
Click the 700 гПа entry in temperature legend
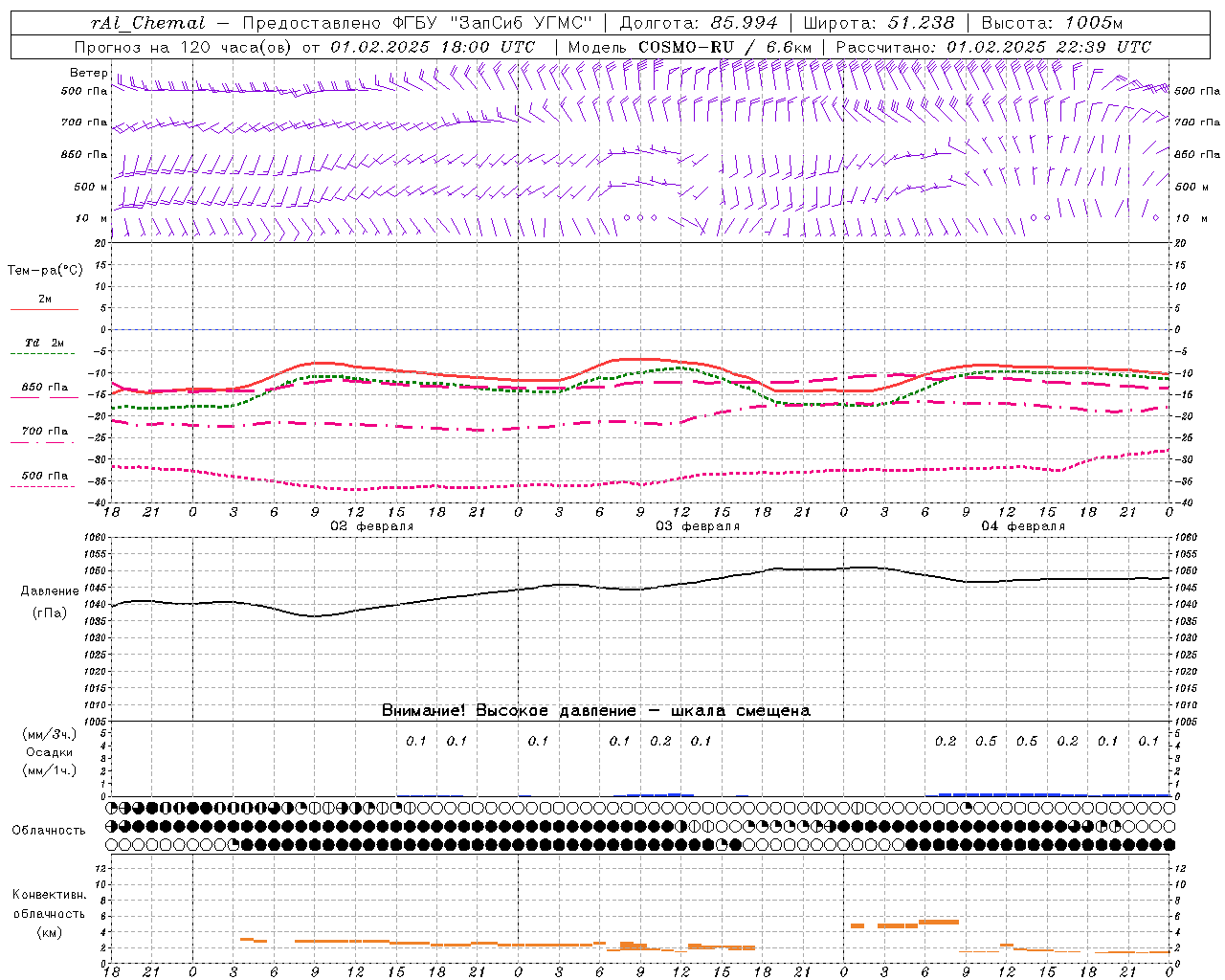(x=45, y=431)
